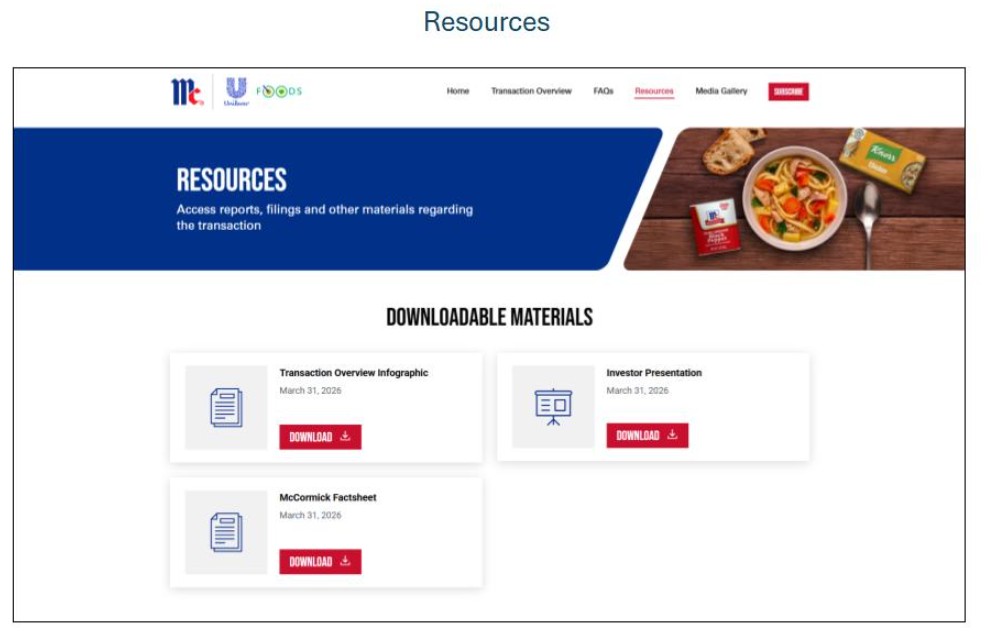Go to the Home page
Viewport: 988px width, 638px height.
tap(458, 91)
